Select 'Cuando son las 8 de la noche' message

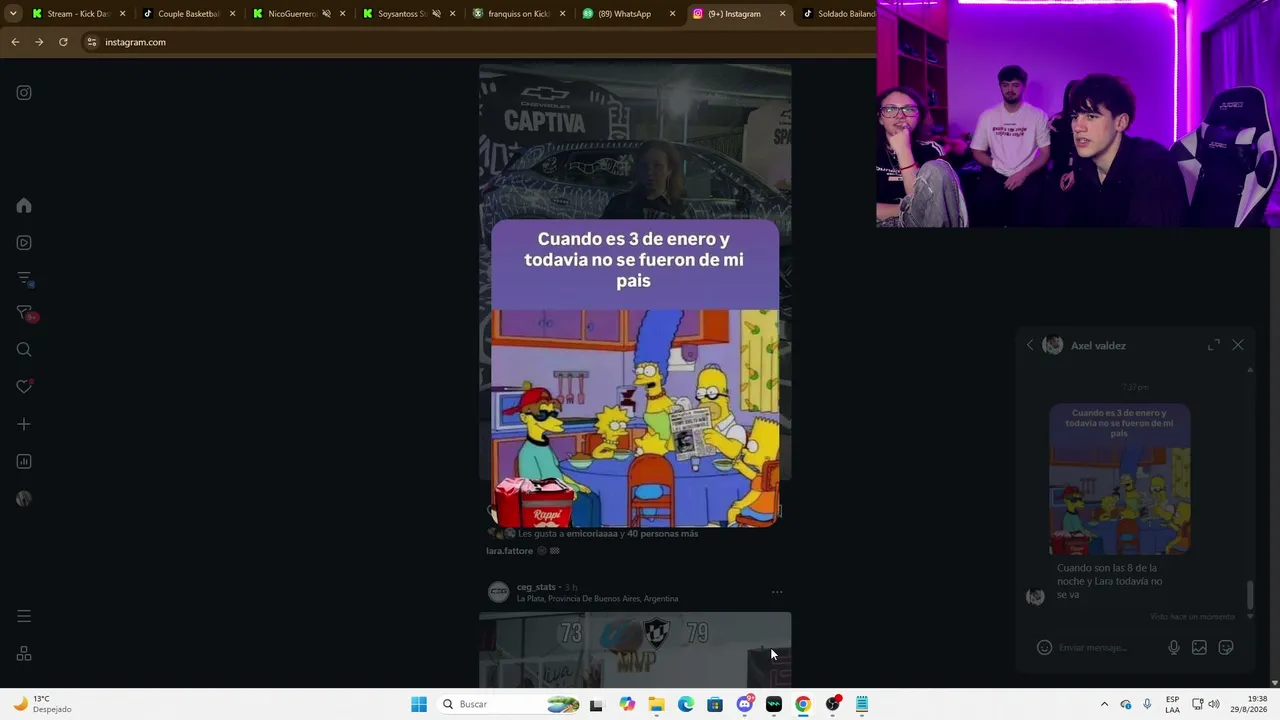coord(1110,581)
